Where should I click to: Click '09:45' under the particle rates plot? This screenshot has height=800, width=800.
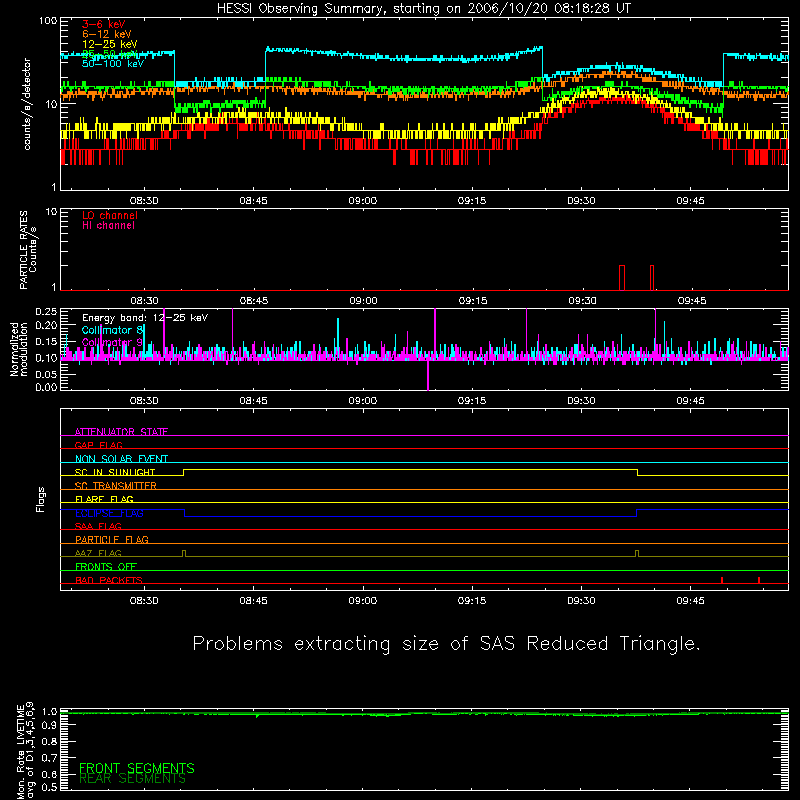pos(691,301)
